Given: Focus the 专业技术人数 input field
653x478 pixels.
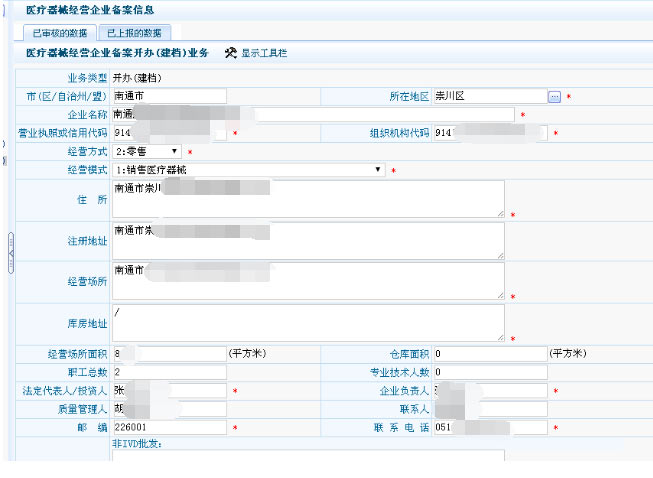Looking at the screenshot, I should (488, 372).
